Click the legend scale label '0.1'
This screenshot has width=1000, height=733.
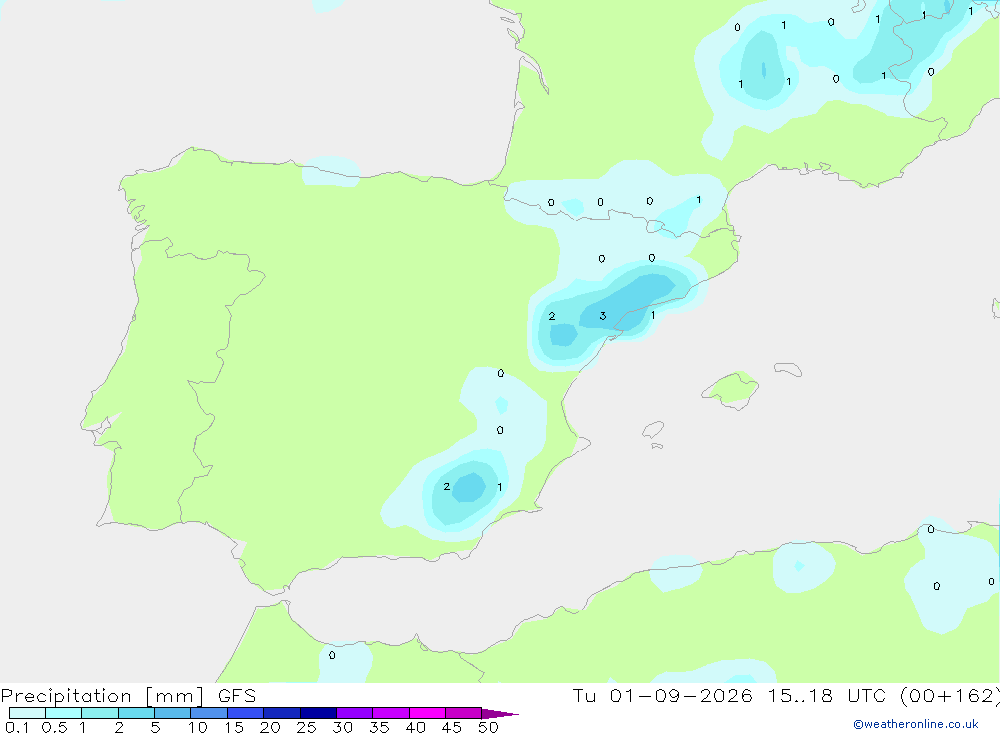[17, 727]
